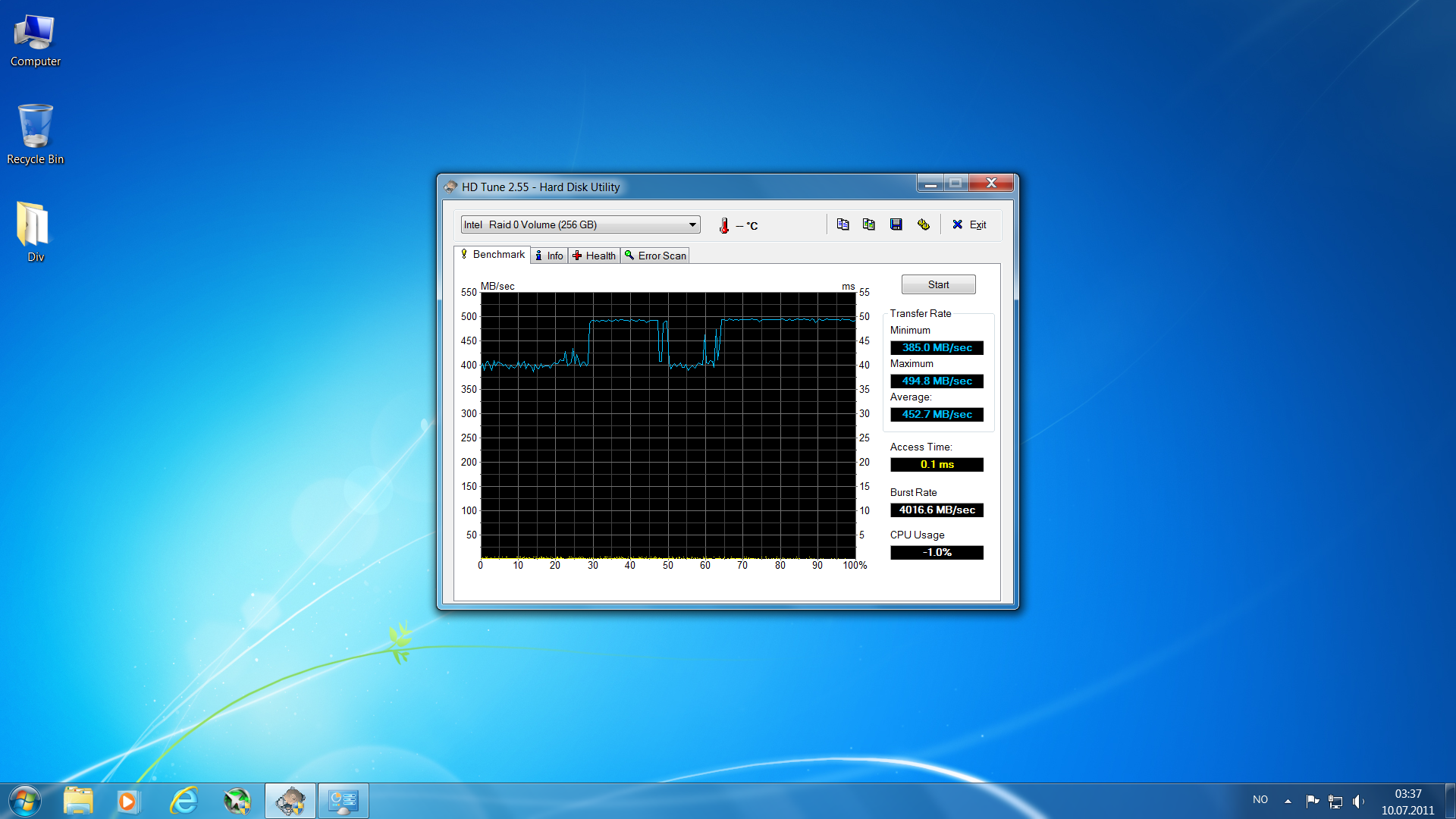
Task: Open the Windows Start menu
Action: pos(25,801)
